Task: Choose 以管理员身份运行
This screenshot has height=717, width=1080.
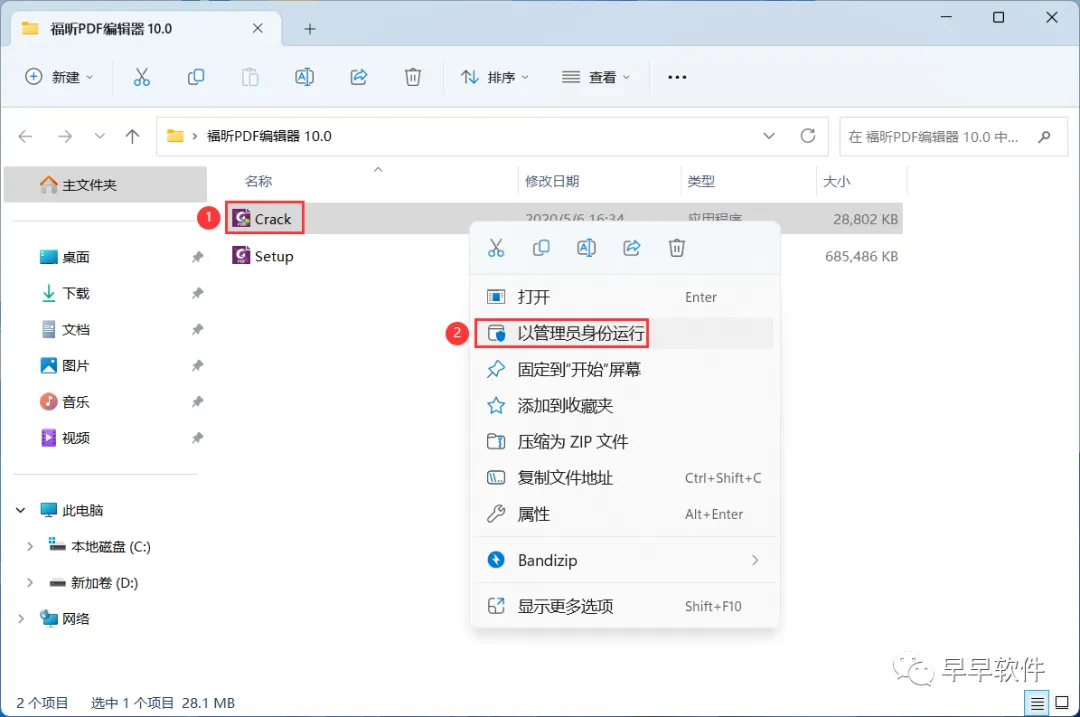Action: coord(624,333)
